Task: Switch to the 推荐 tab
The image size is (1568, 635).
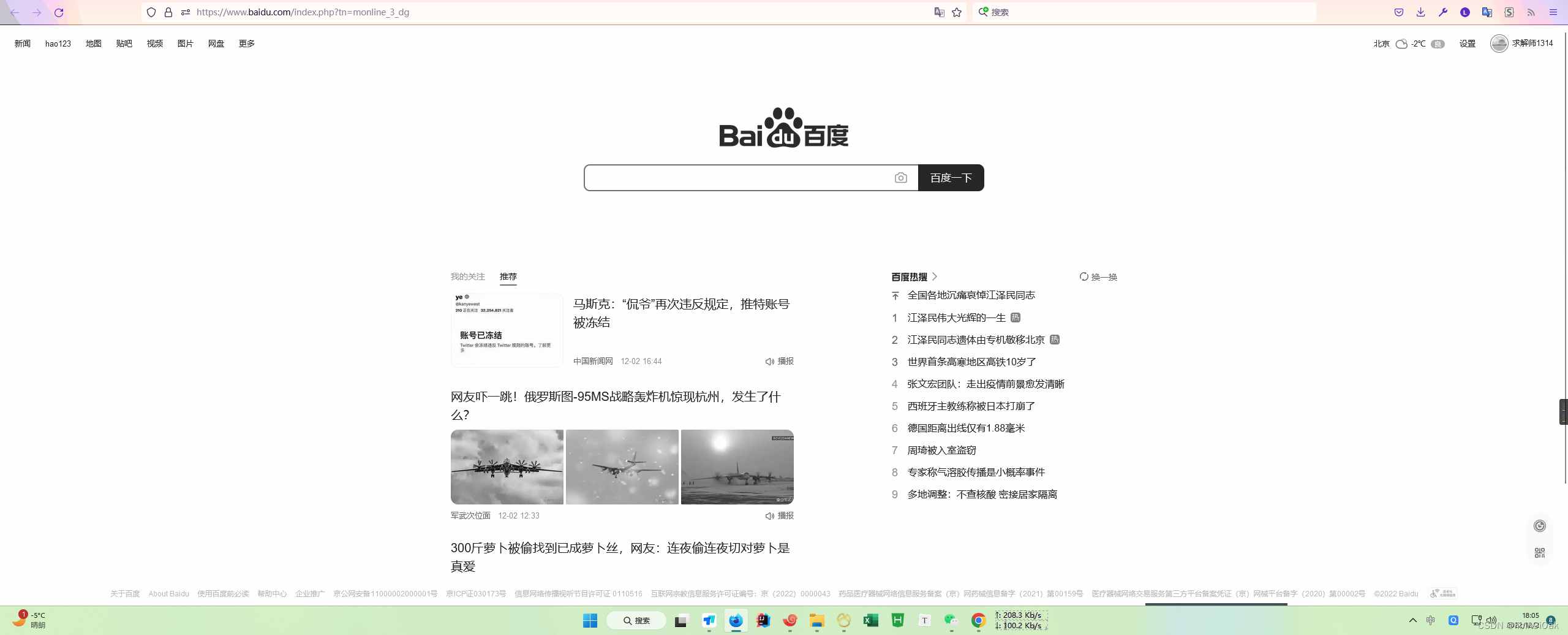Action: click(508, 276)
